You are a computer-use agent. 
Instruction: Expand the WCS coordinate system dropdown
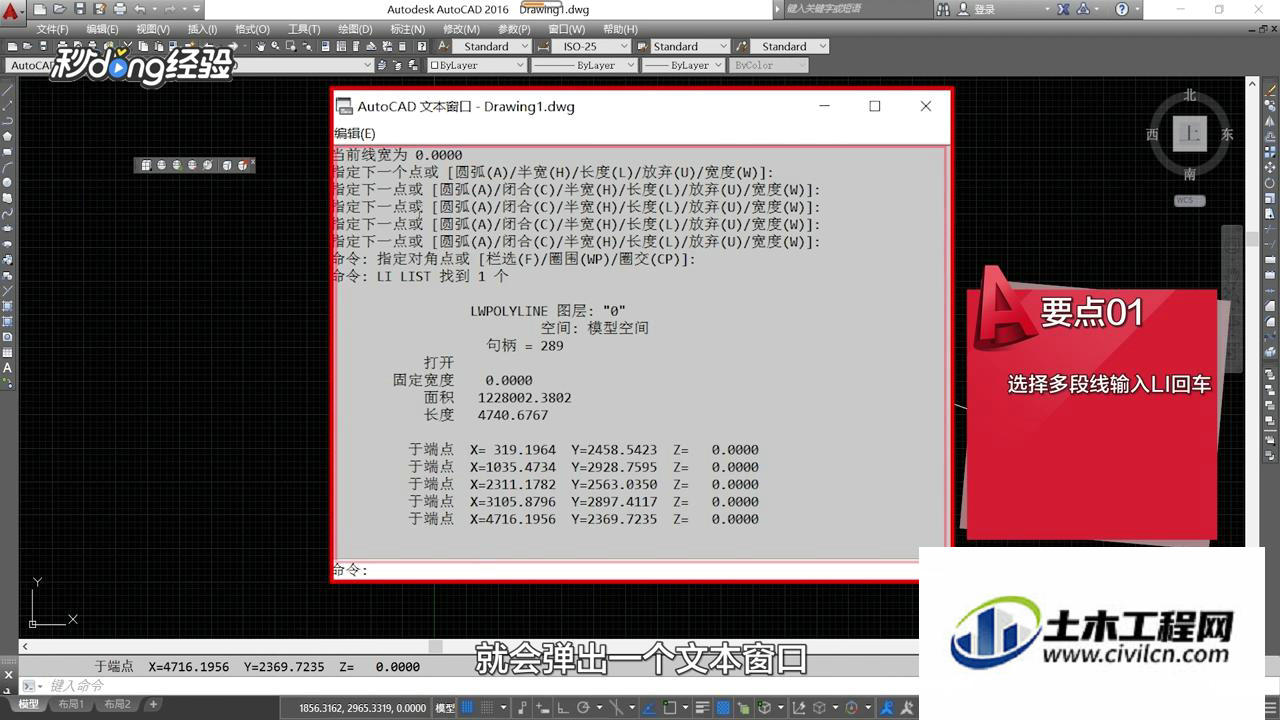pyautogui.click(x=1189, y=200)
